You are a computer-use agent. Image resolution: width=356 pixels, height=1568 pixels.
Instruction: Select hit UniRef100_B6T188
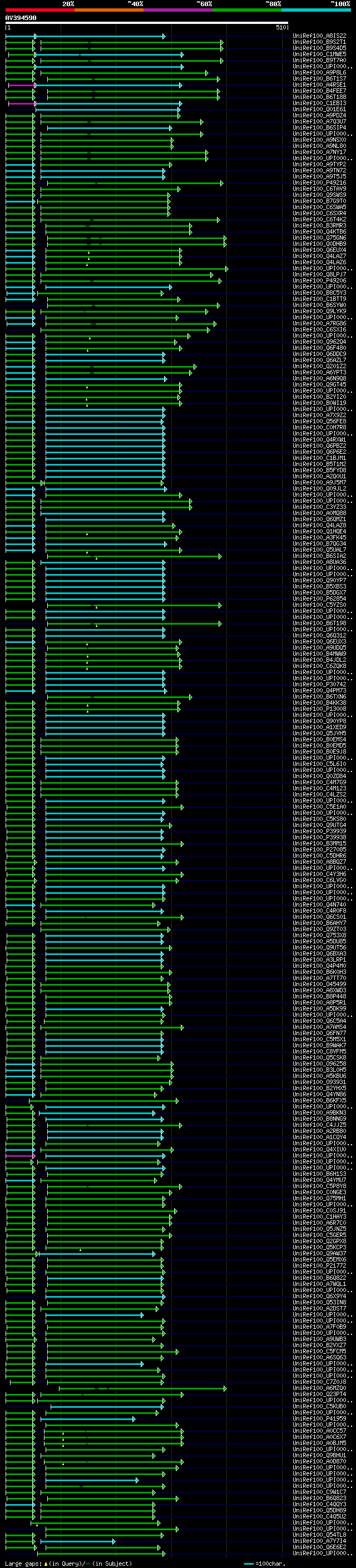point(319,97)
